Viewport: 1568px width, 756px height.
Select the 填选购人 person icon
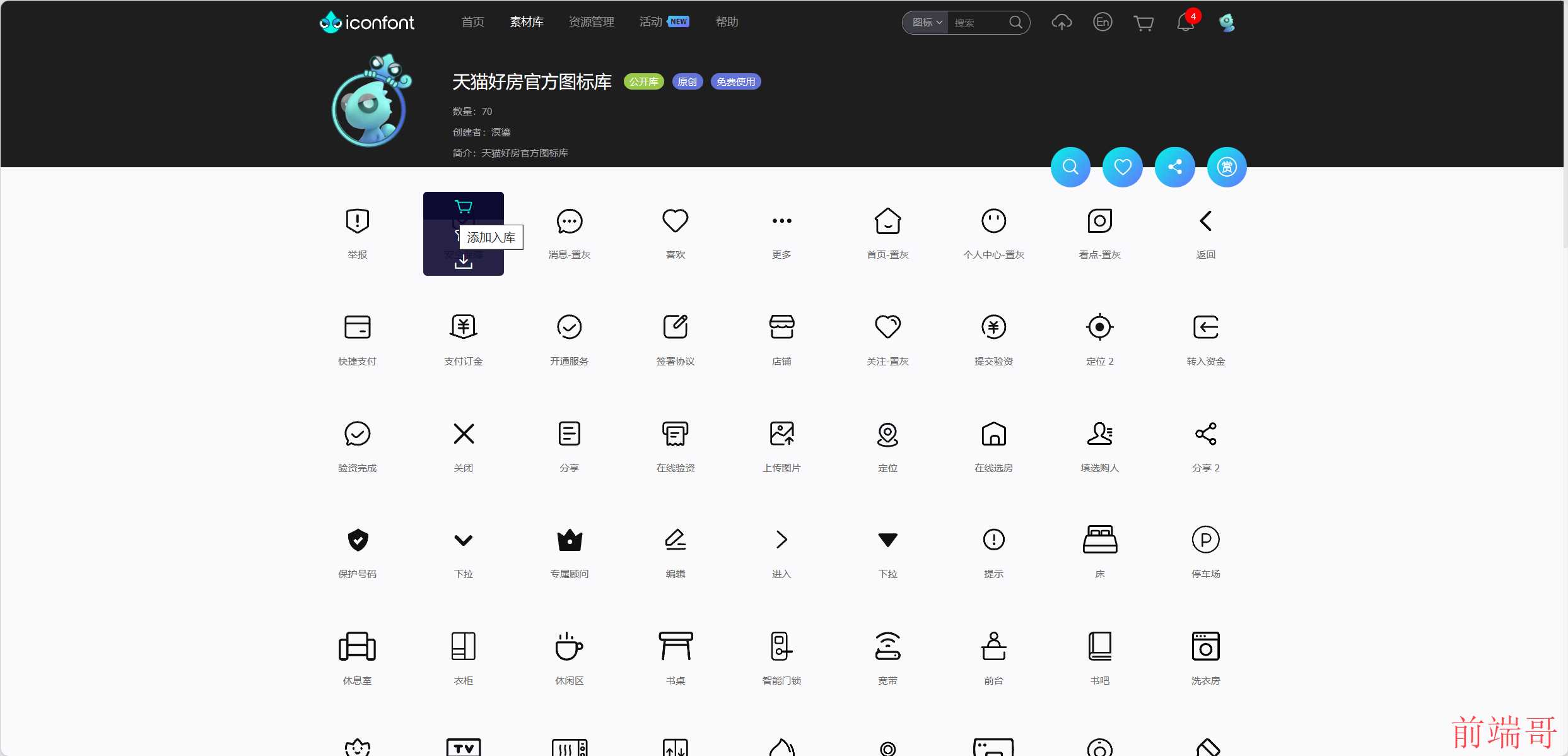(x=1099, y=434)
